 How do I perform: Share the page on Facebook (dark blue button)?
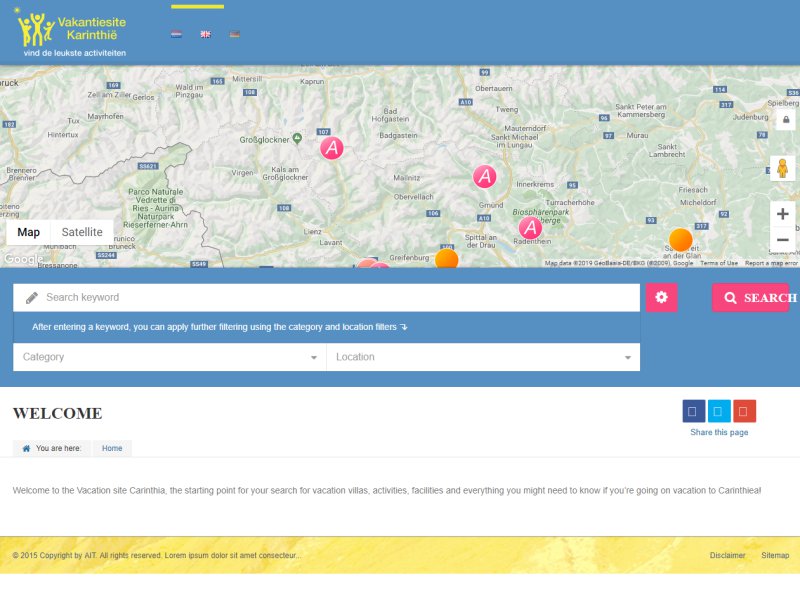click(x=694, y=411)
